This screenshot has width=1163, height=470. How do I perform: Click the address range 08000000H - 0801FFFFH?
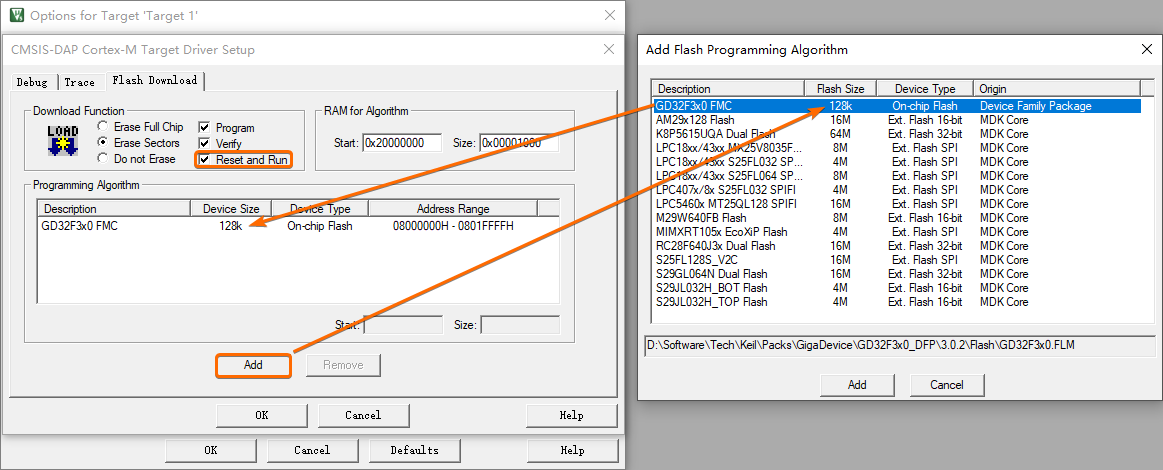[x=453, y=226]
